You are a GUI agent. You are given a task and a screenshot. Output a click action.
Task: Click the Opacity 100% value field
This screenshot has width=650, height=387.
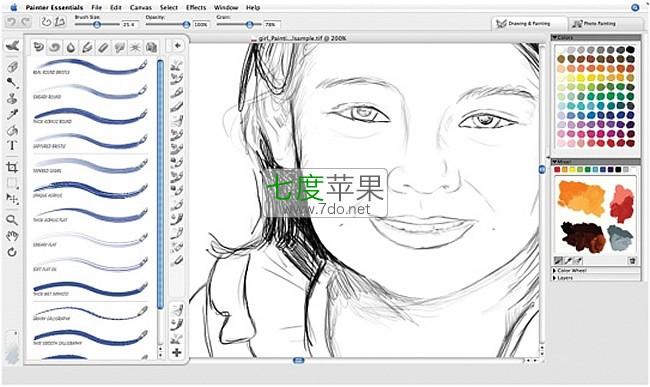[201, 25]
